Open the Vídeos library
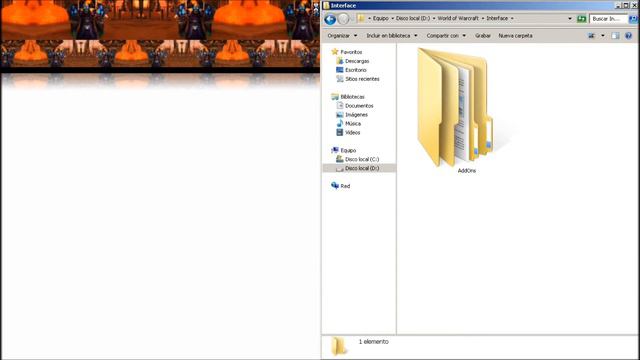 pos(352,133)
